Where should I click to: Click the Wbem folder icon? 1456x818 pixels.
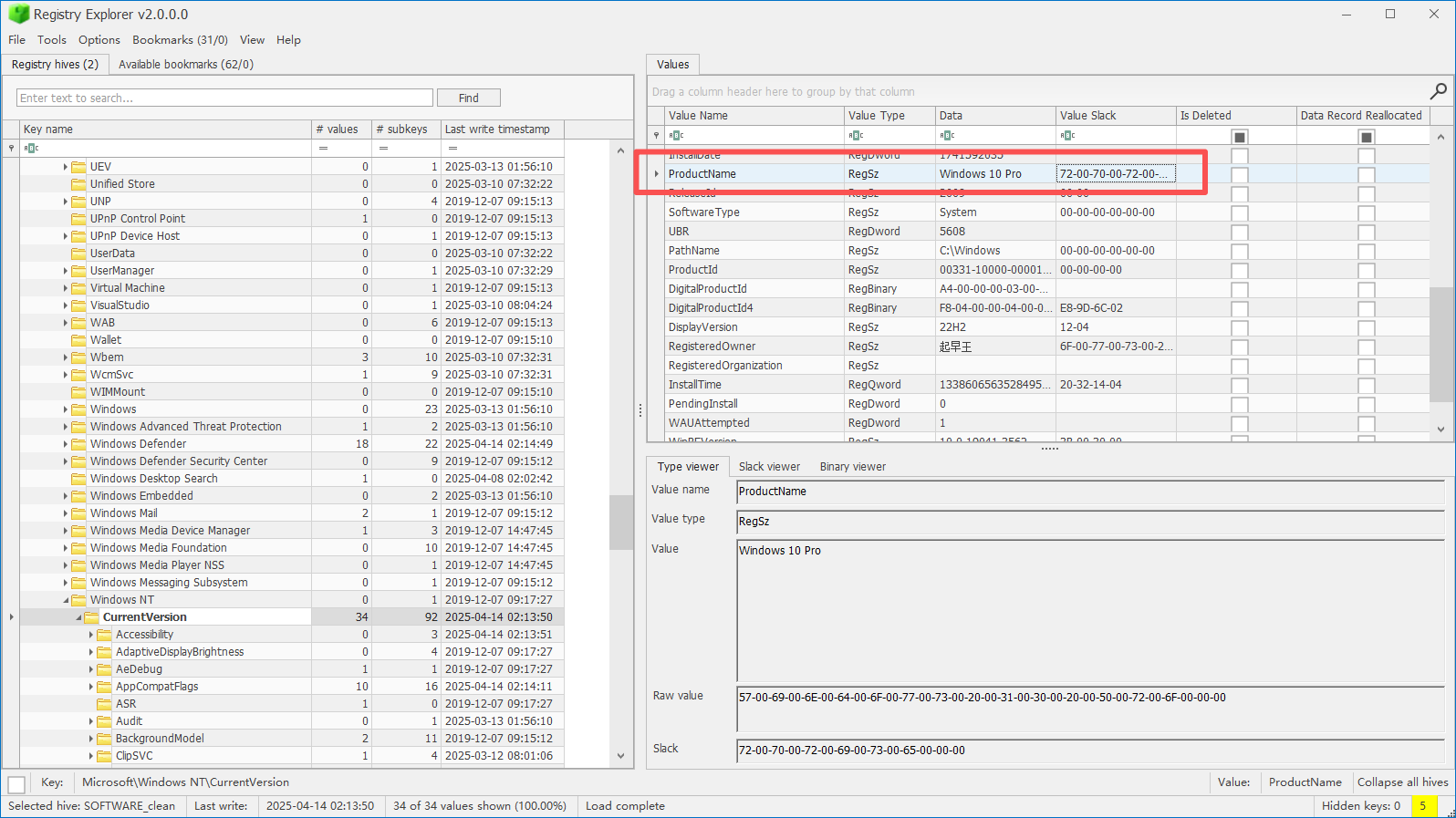[x=78, y=357]
